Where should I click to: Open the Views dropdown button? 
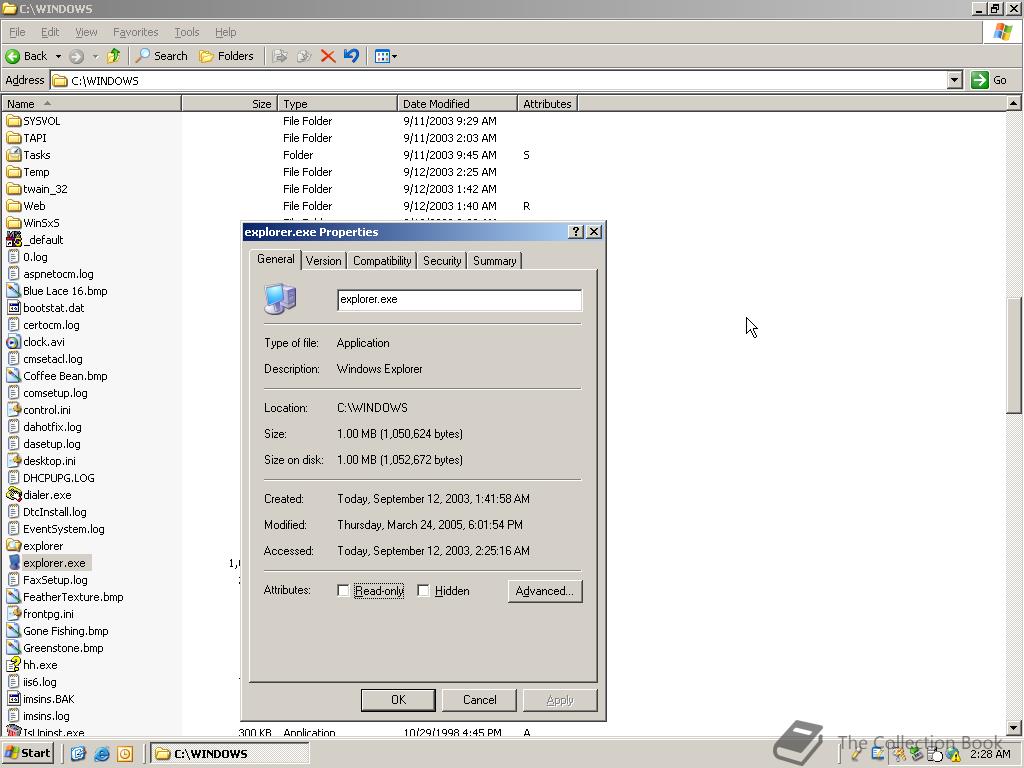pos(385,56)
